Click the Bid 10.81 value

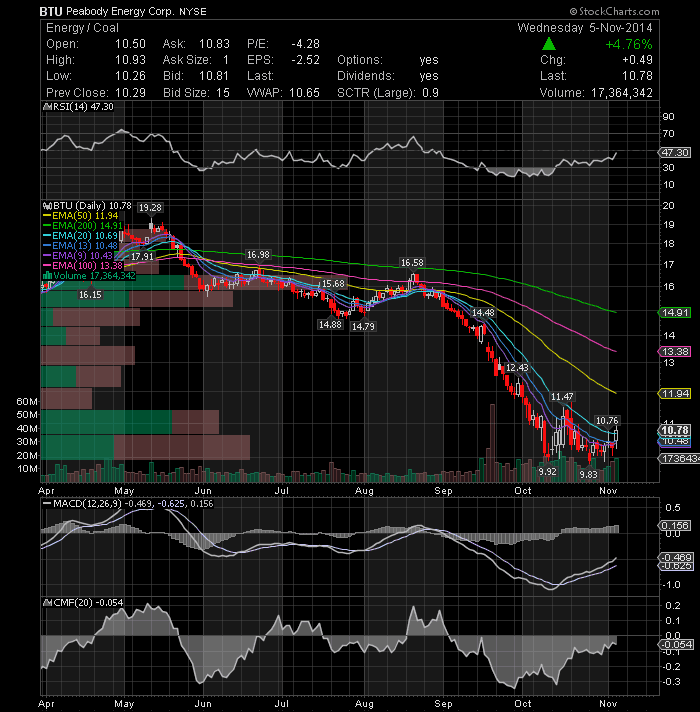click(x=214, y=76)
